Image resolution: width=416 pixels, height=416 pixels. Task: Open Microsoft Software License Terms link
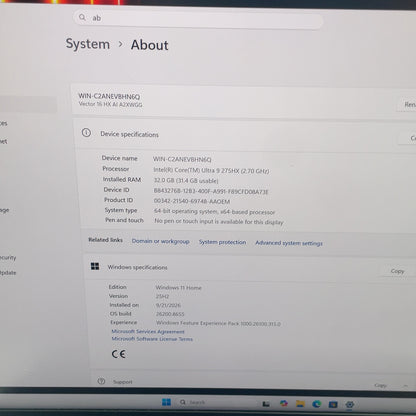click(x=152, y=339)
